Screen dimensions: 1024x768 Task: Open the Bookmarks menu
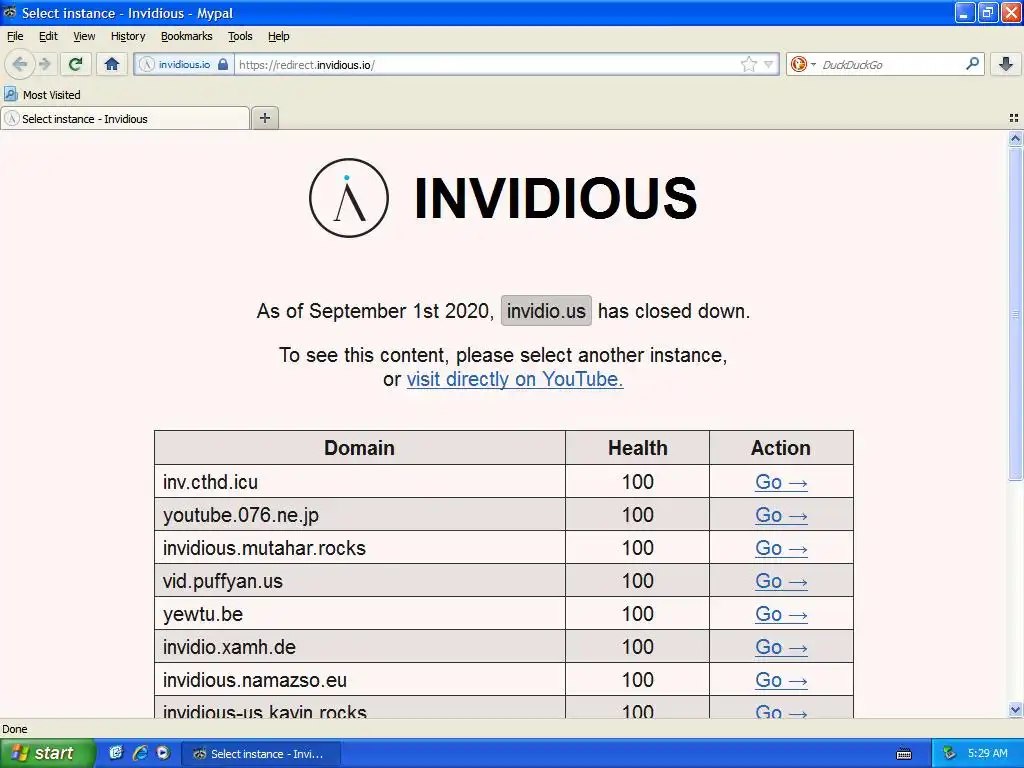pyautogui.click(x=187, y=36)
